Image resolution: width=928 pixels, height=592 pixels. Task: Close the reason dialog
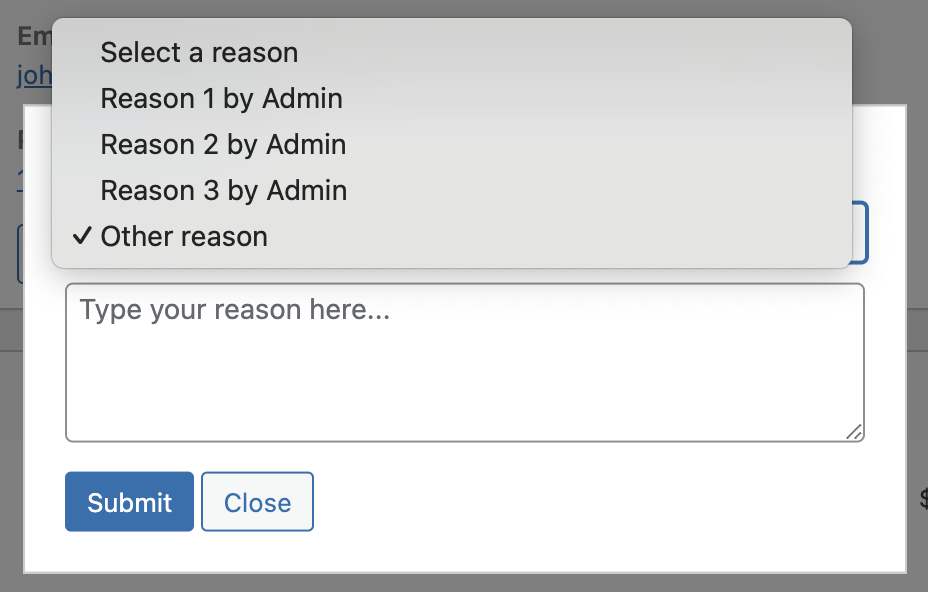click(x=257, y=501)
